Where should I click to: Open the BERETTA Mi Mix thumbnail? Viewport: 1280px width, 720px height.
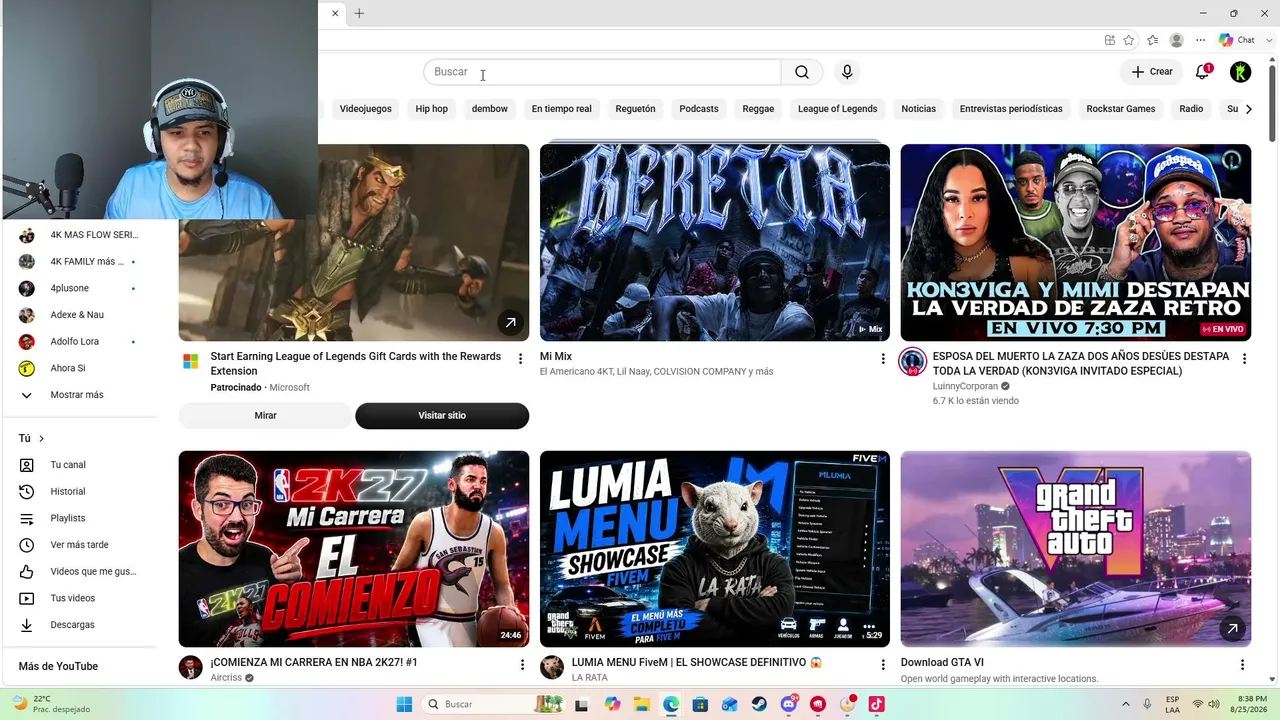[x=715, y=243]
